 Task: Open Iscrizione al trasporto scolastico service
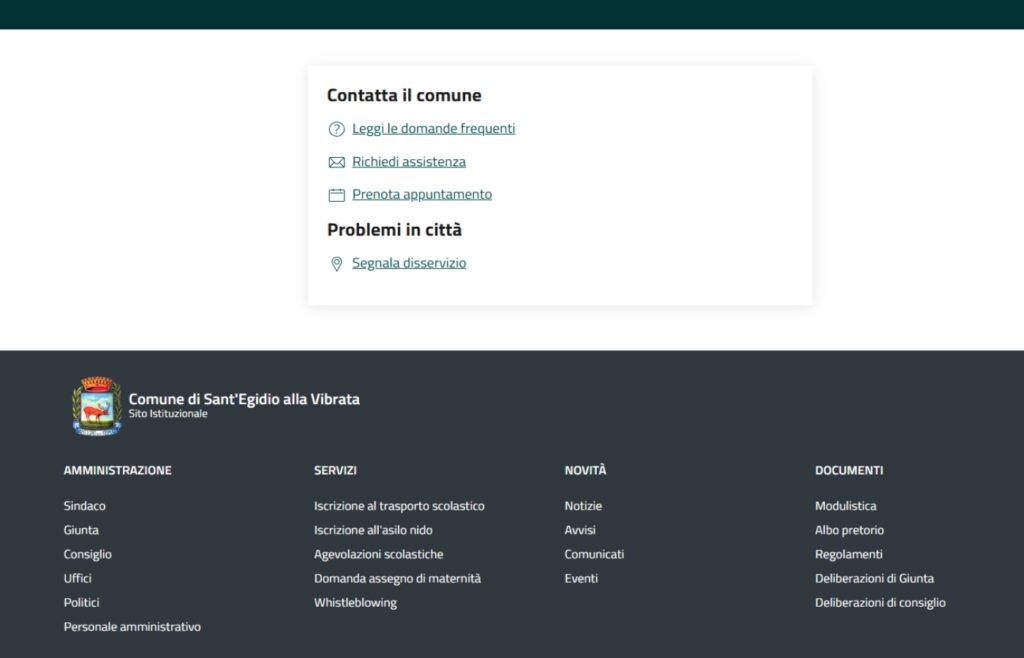399,506
